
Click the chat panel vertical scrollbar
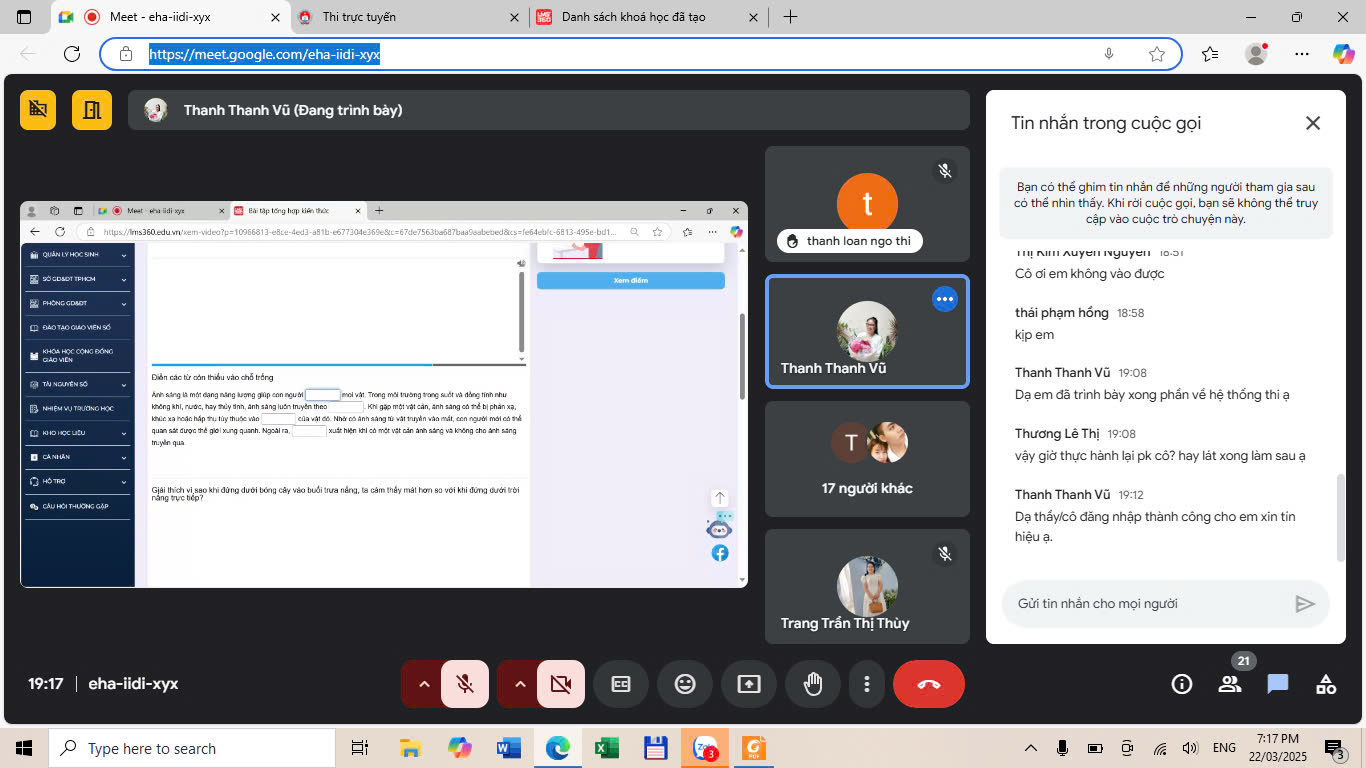click(1341, 517)
